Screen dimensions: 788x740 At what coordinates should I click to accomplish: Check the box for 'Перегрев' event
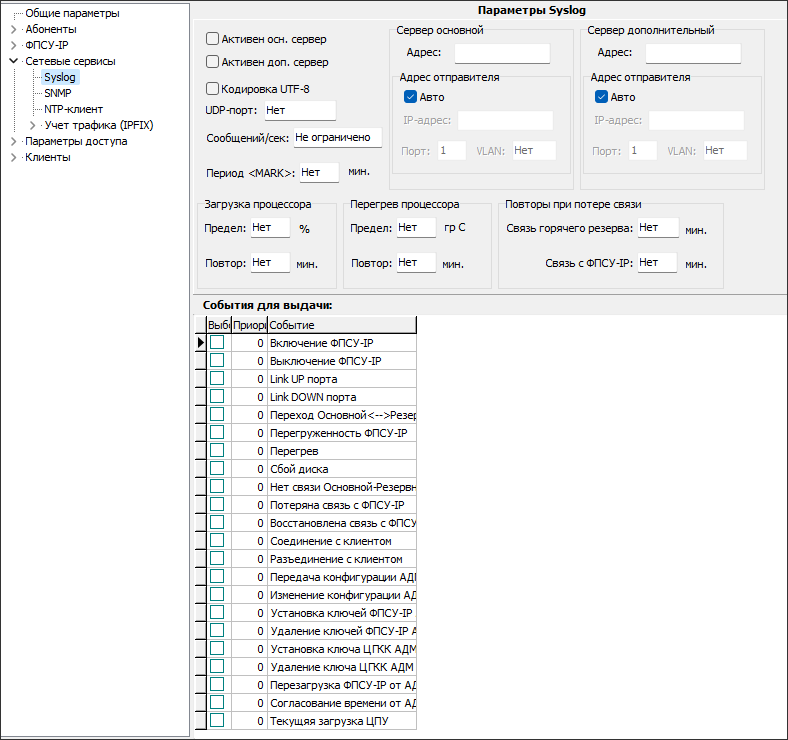(x=217, y=451)
